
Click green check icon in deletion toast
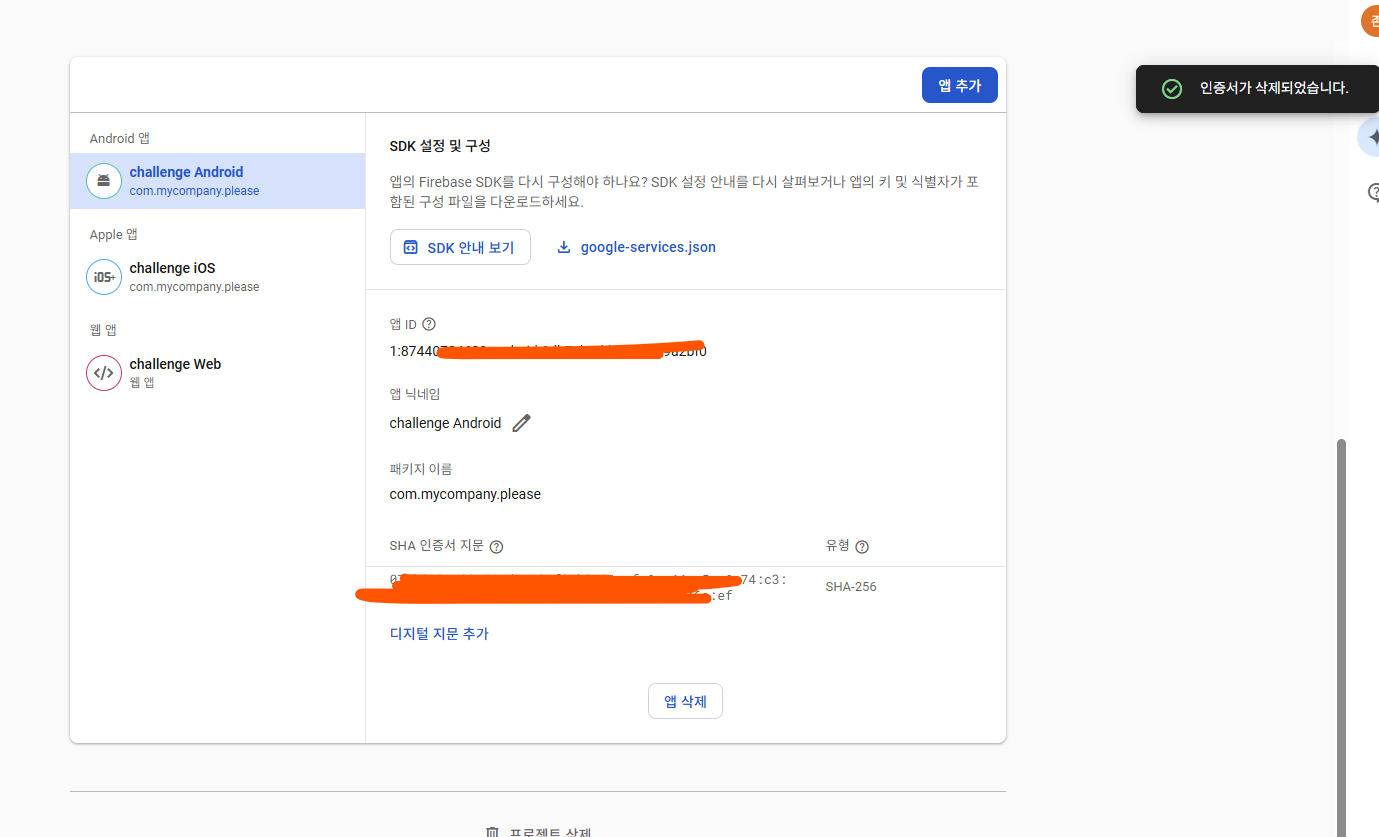tap(1172, 88)
